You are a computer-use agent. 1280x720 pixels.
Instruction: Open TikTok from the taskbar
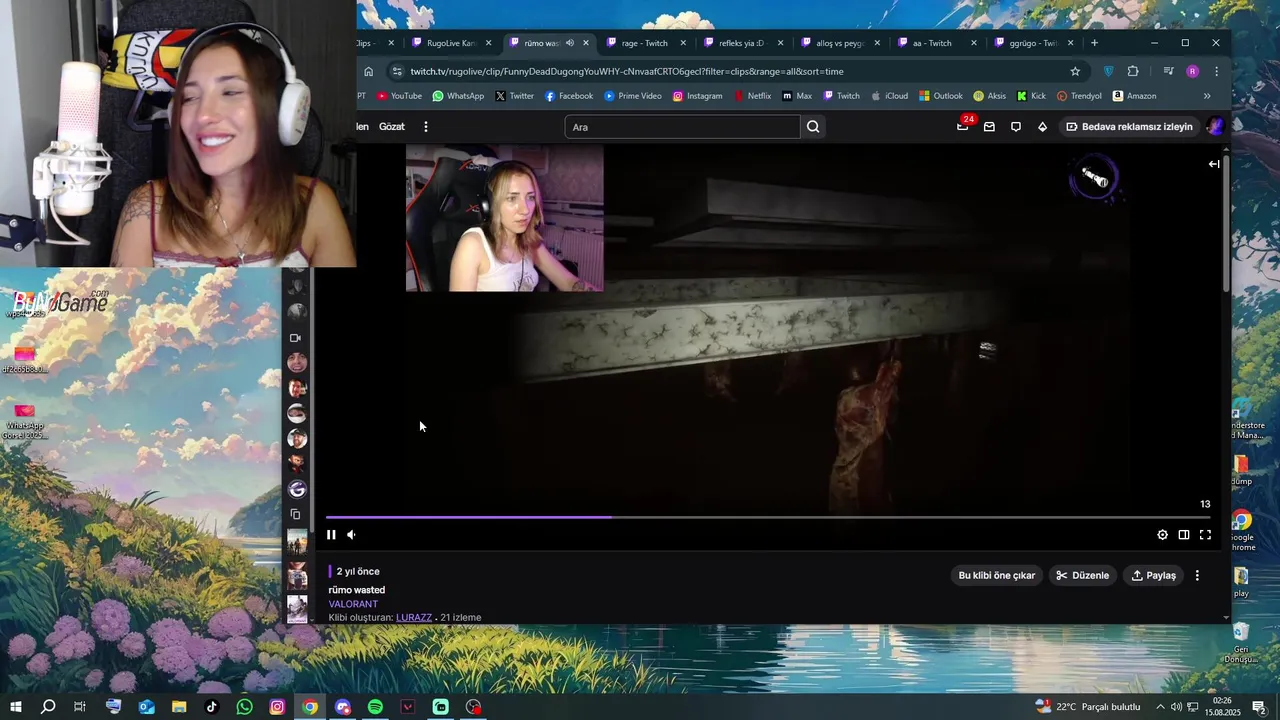[212, 707]
